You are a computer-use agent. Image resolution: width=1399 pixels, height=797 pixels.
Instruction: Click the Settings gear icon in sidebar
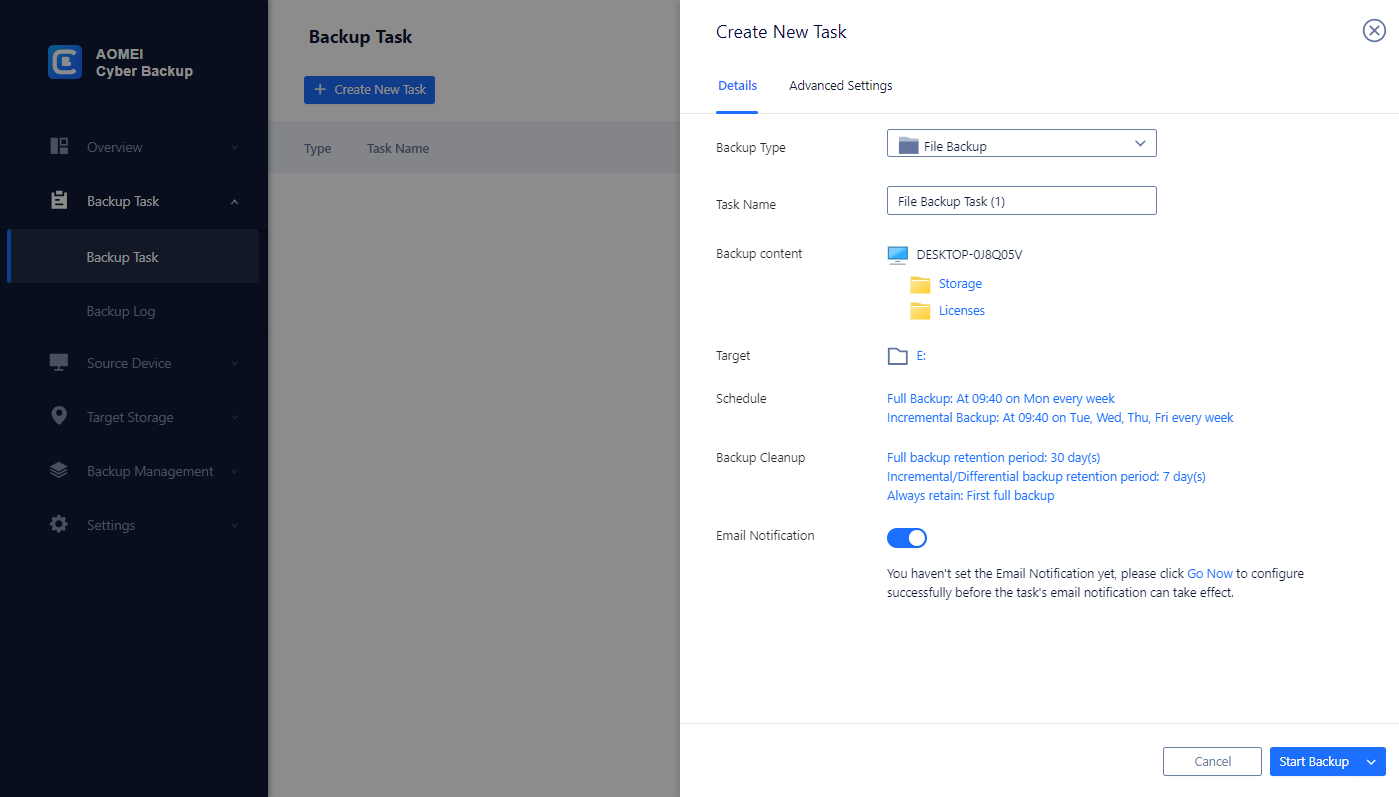coord(59,524)
